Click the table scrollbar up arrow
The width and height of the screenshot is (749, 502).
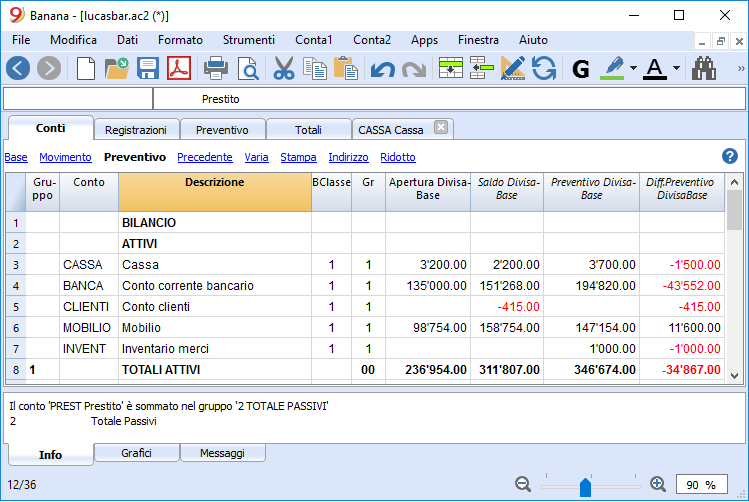735,182
